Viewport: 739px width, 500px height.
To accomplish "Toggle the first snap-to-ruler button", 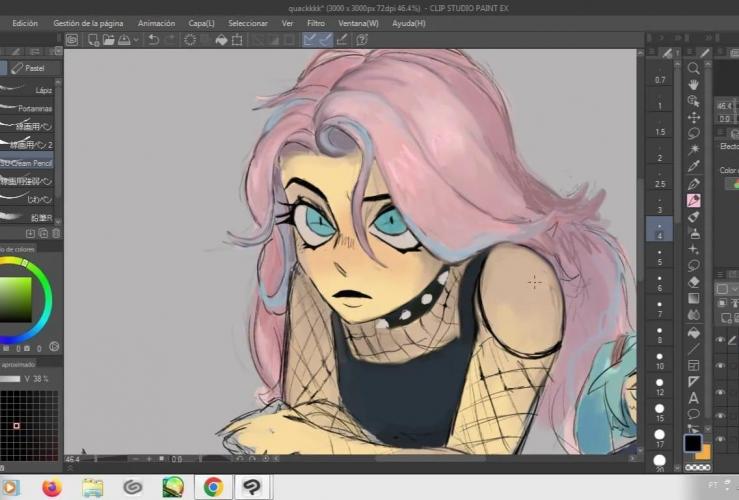I will click(309, 40).
